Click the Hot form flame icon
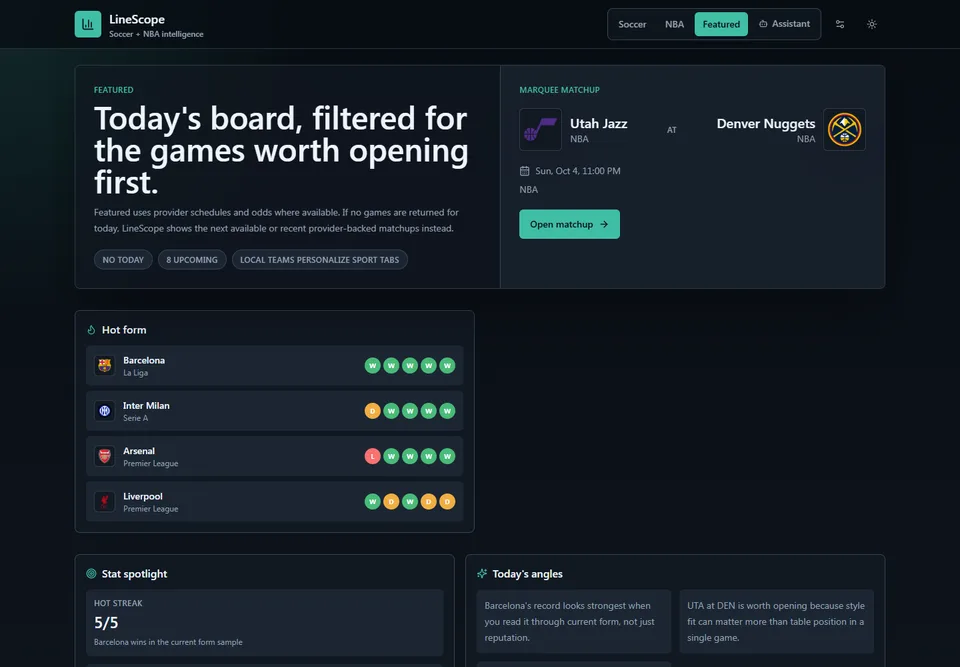This screenshot has width=960, height=667. click(91, 330)
